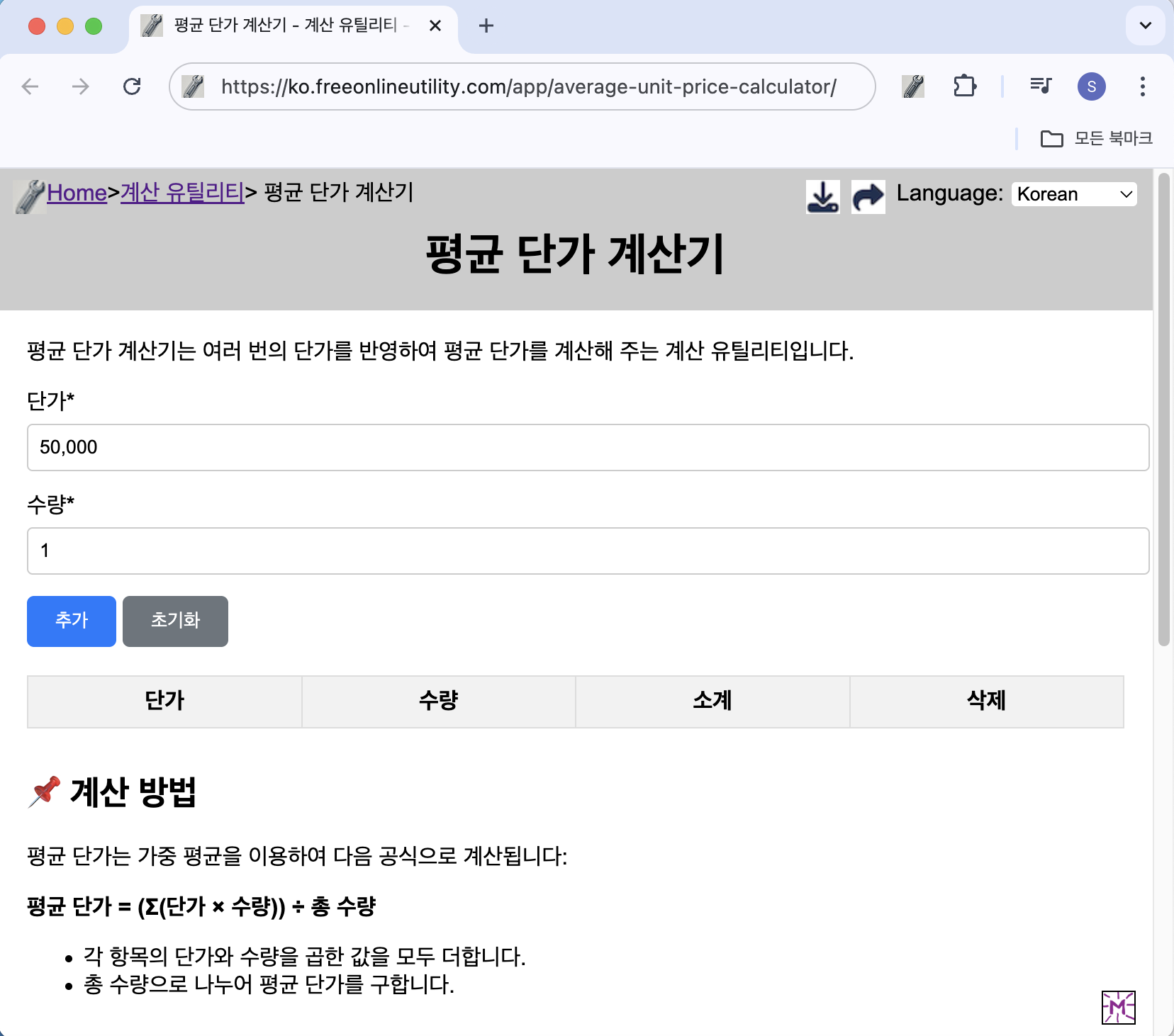Open the Extensions puzzle icon

(x=964, y=86)
